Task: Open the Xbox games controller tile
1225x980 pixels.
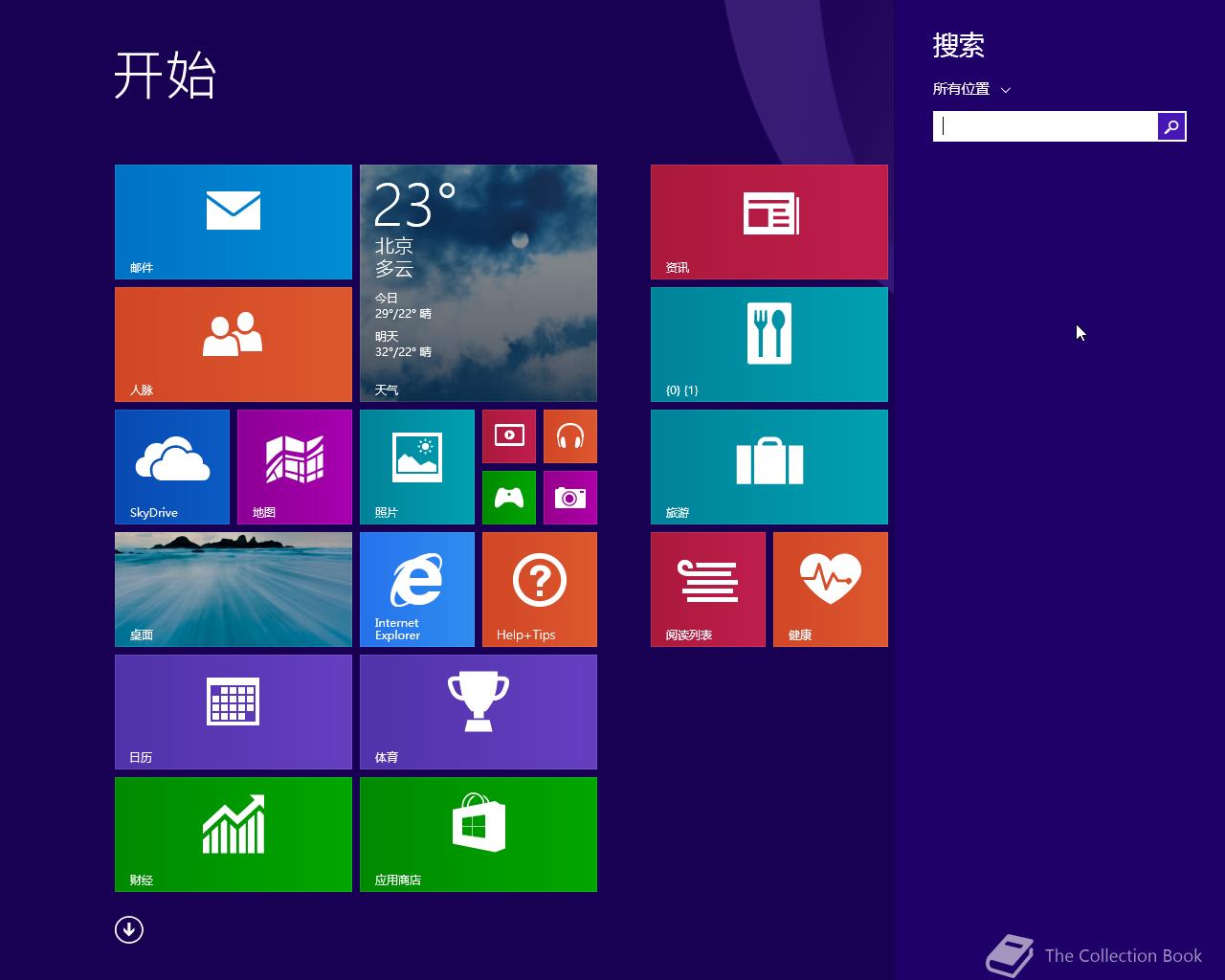Action: [509, 498]
